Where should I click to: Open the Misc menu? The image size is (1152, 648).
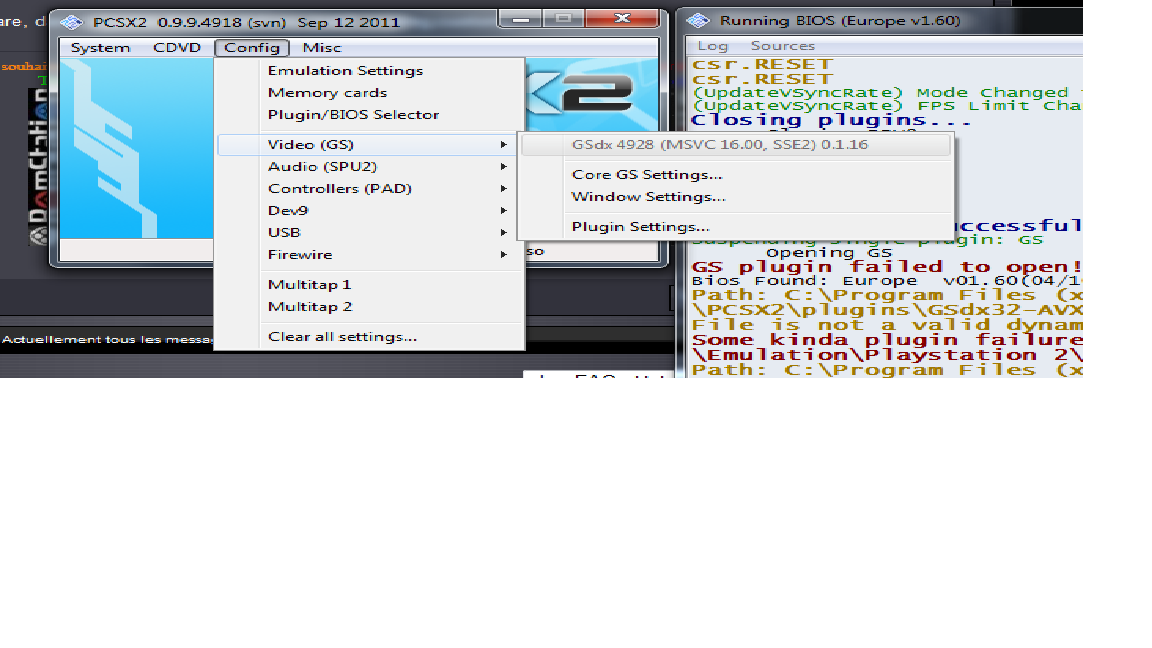[x=322, y=48]
